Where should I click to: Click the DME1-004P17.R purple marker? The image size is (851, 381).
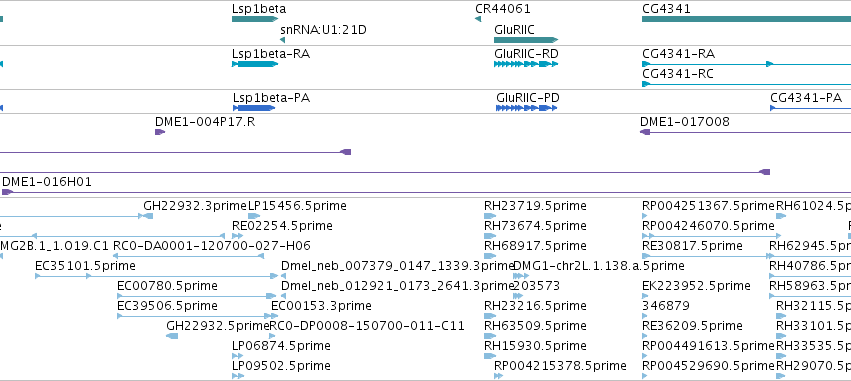tap(160, 132)
